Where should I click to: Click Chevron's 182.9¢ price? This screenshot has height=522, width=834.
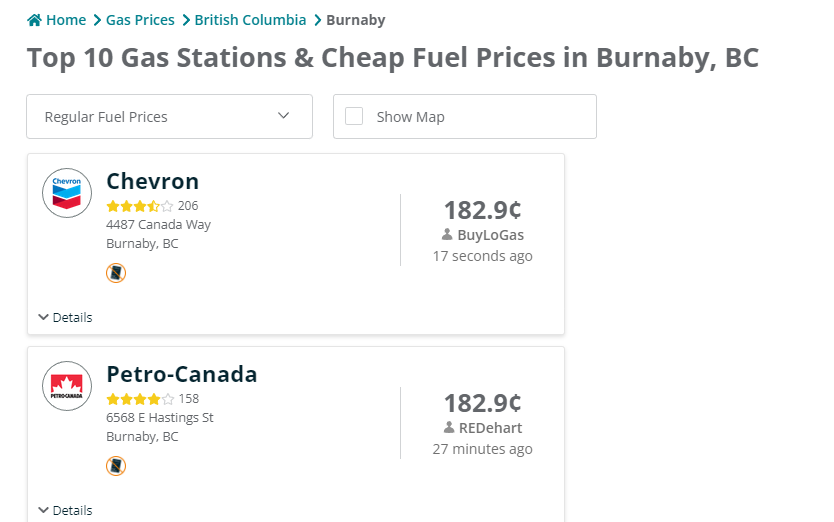coord(482,210)
